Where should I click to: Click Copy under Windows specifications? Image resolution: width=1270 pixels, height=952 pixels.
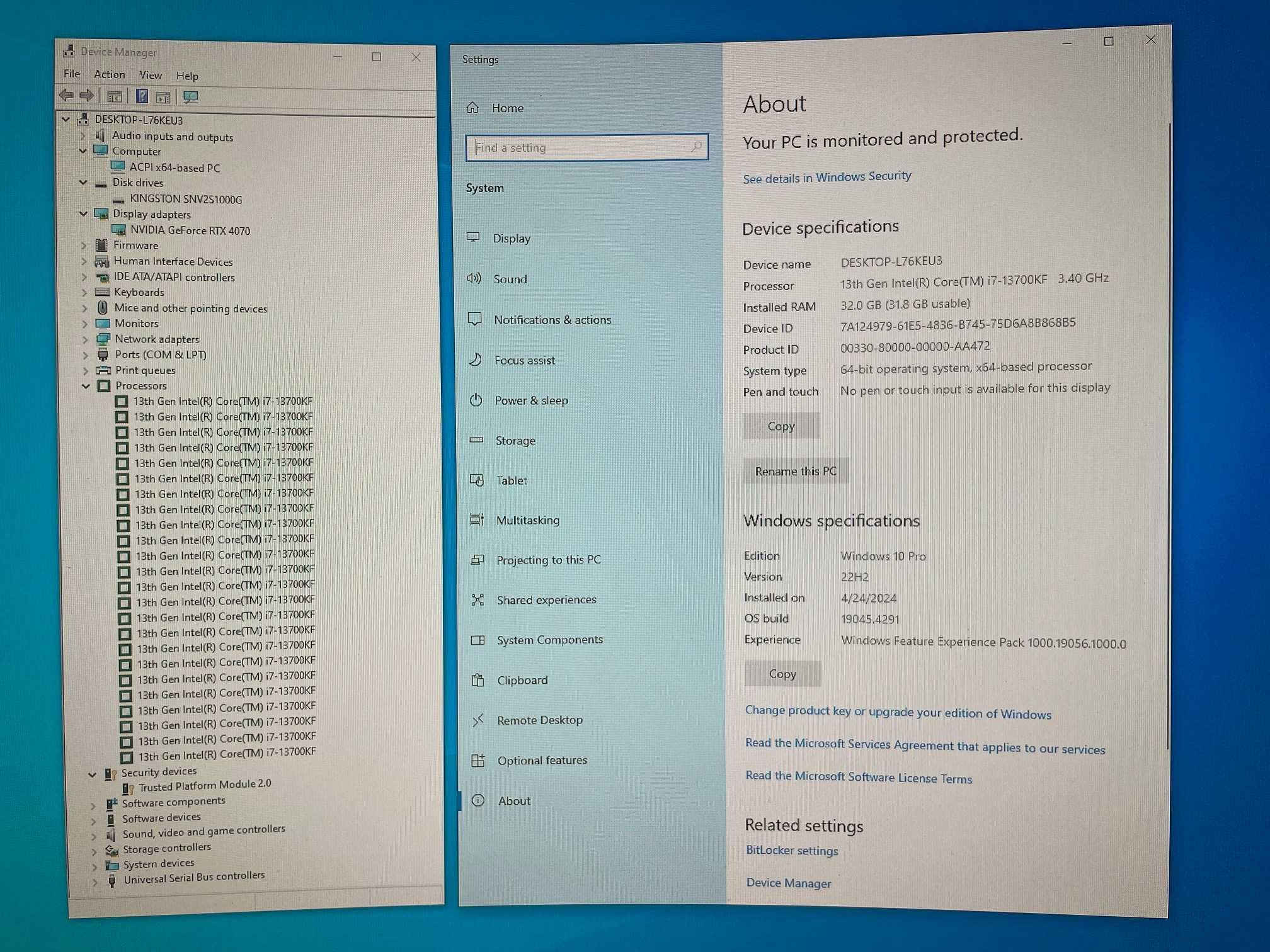click(782, 674)
